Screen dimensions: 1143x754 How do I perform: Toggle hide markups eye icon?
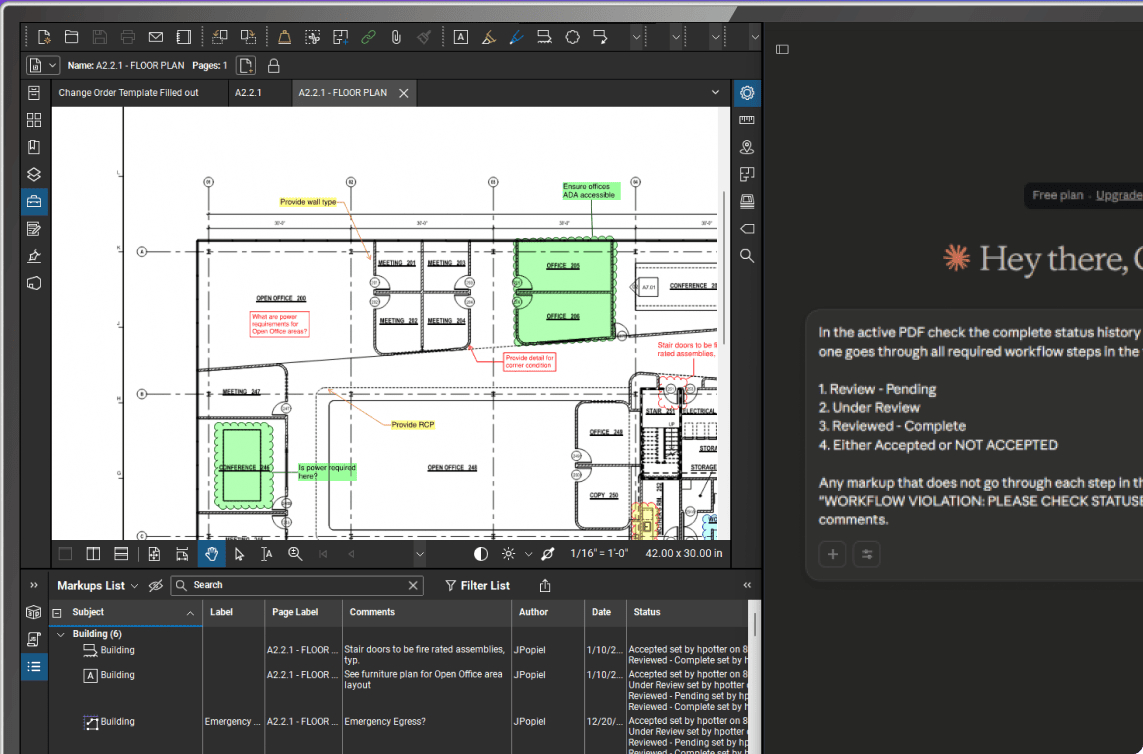155,586
